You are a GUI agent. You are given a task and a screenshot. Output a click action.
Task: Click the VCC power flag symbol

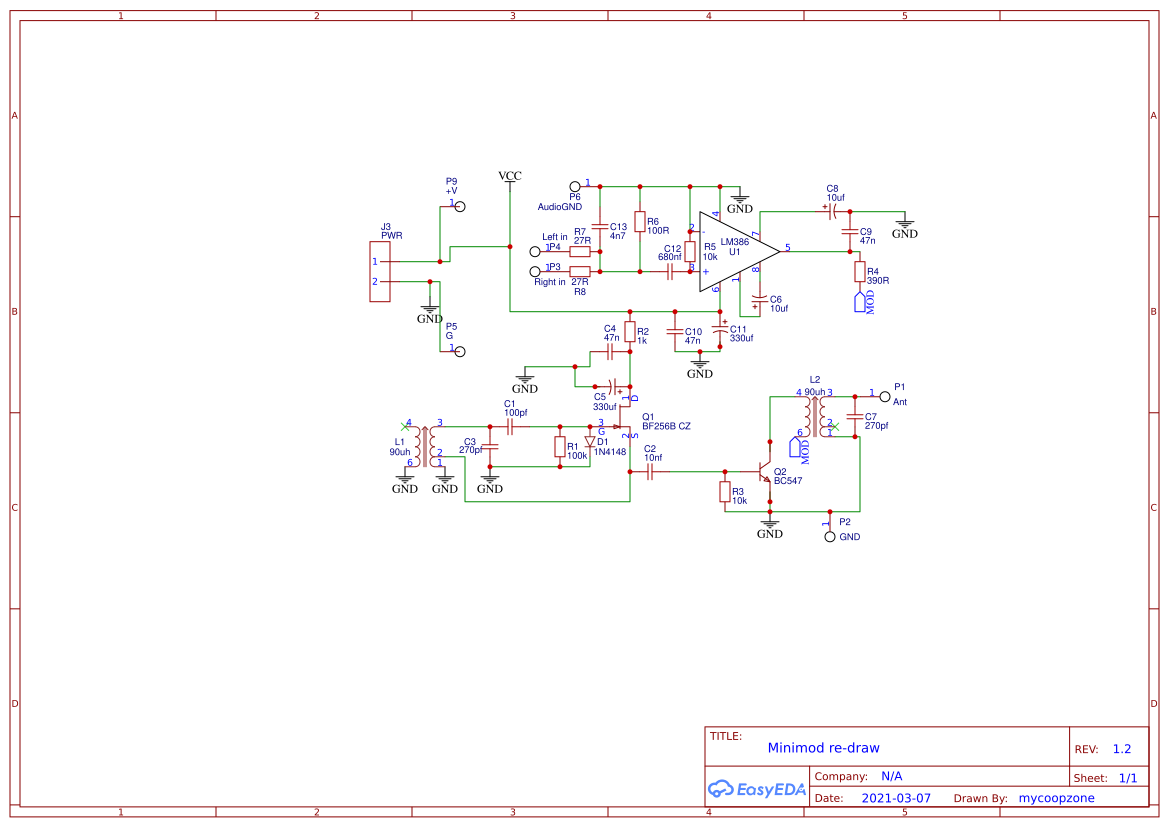[509, 178]
